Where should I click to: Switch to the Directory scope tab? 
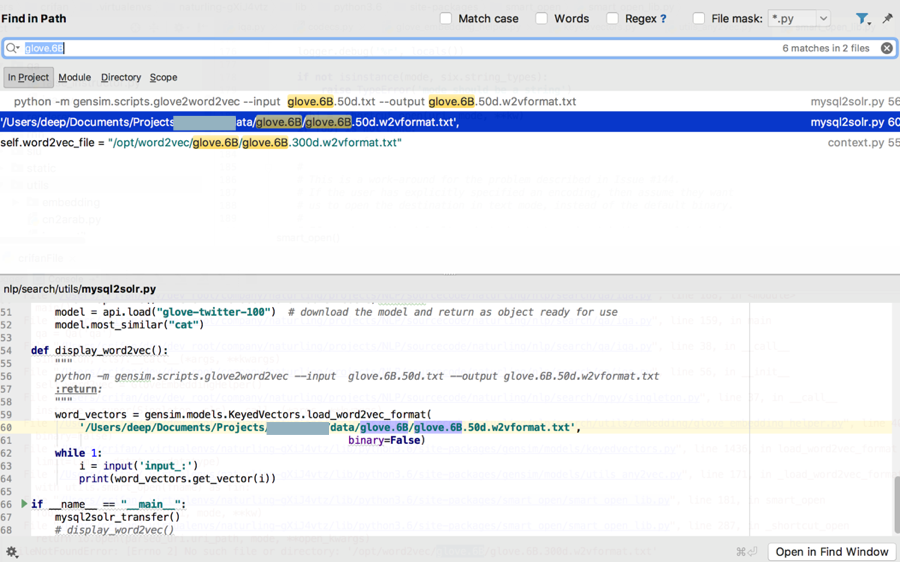[x=121, y=77]
